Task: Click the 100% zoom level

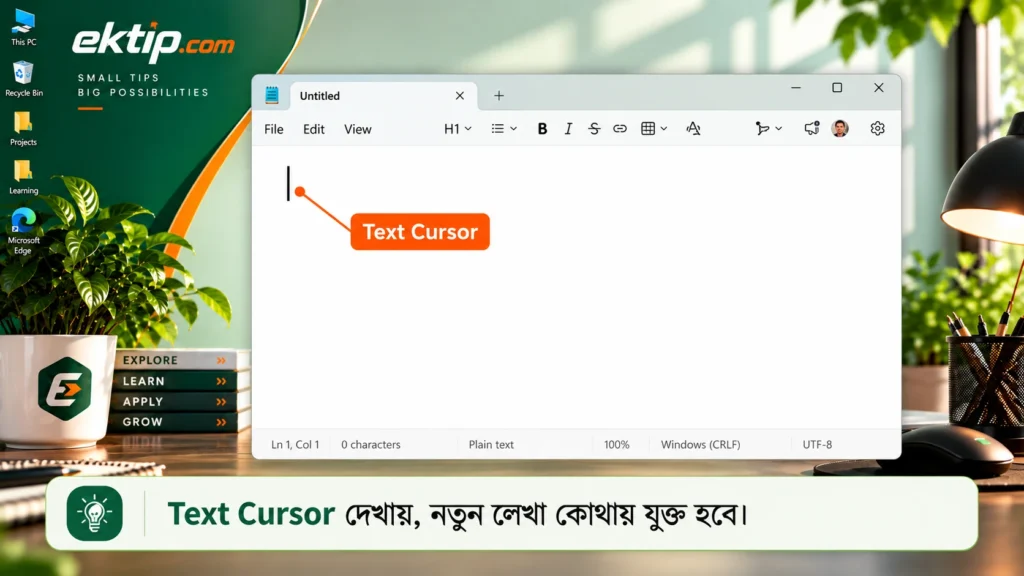Action: tap(616, 445)
